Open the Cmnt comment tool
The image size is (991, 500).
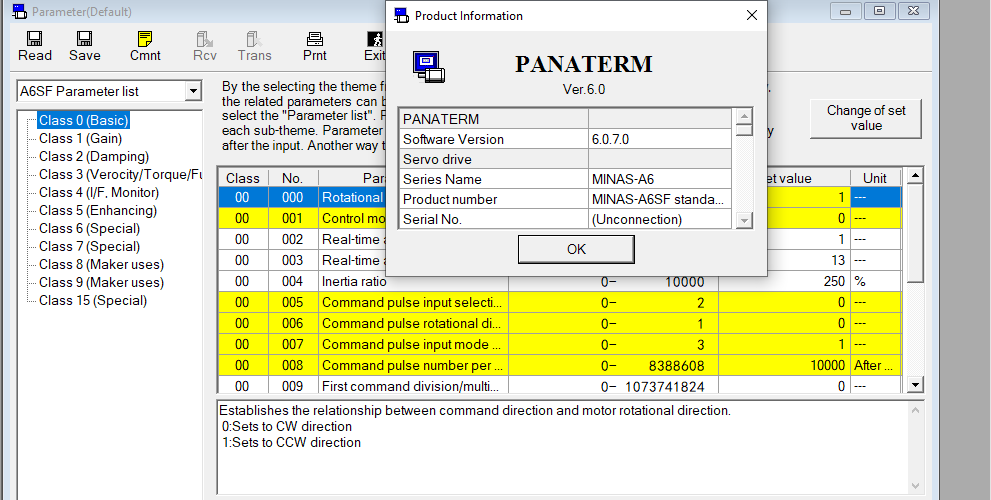pos(145,46)
